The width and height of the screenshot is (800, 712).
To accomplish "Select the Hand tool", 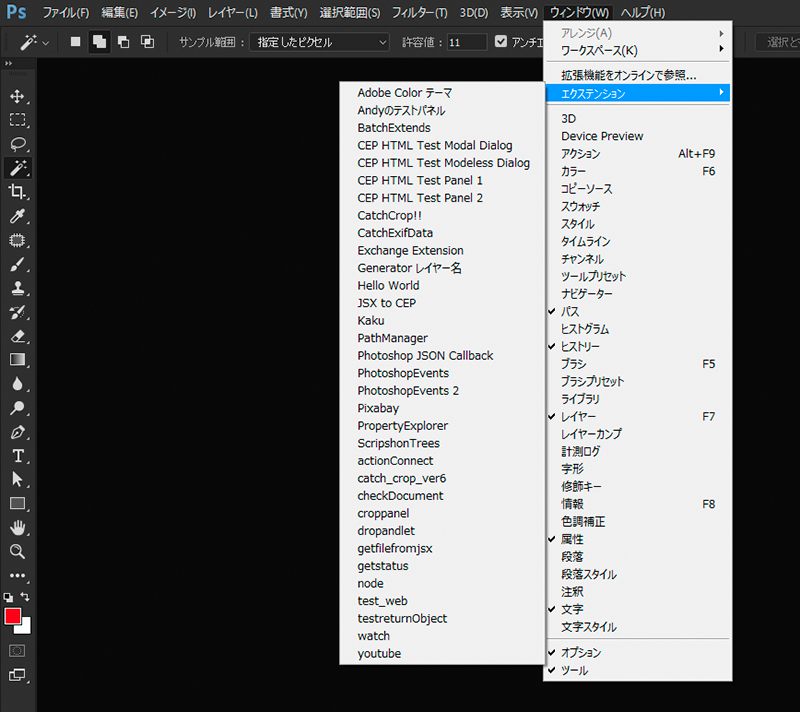I will coord(17,528).
